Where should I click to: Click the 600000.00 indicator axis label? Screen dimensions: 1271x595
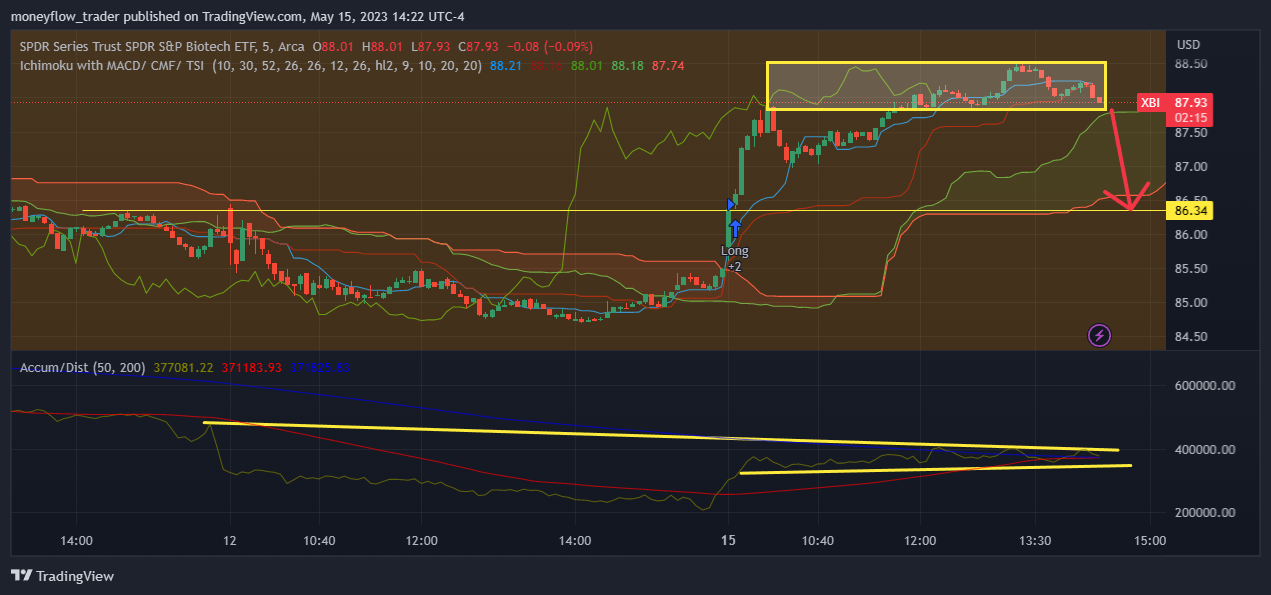tap(1206, 386)
